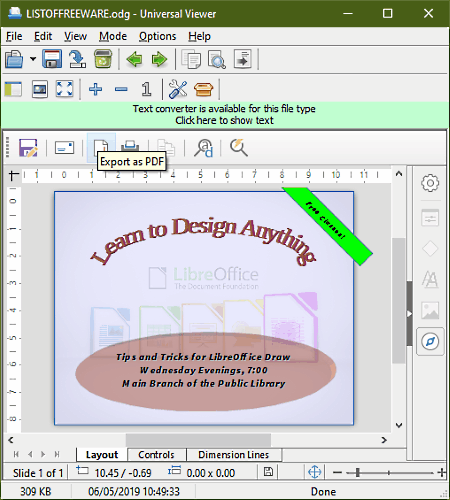Open the Options menu
The width and height of the screenshot is (450, 500).
(x=157, y=36)
